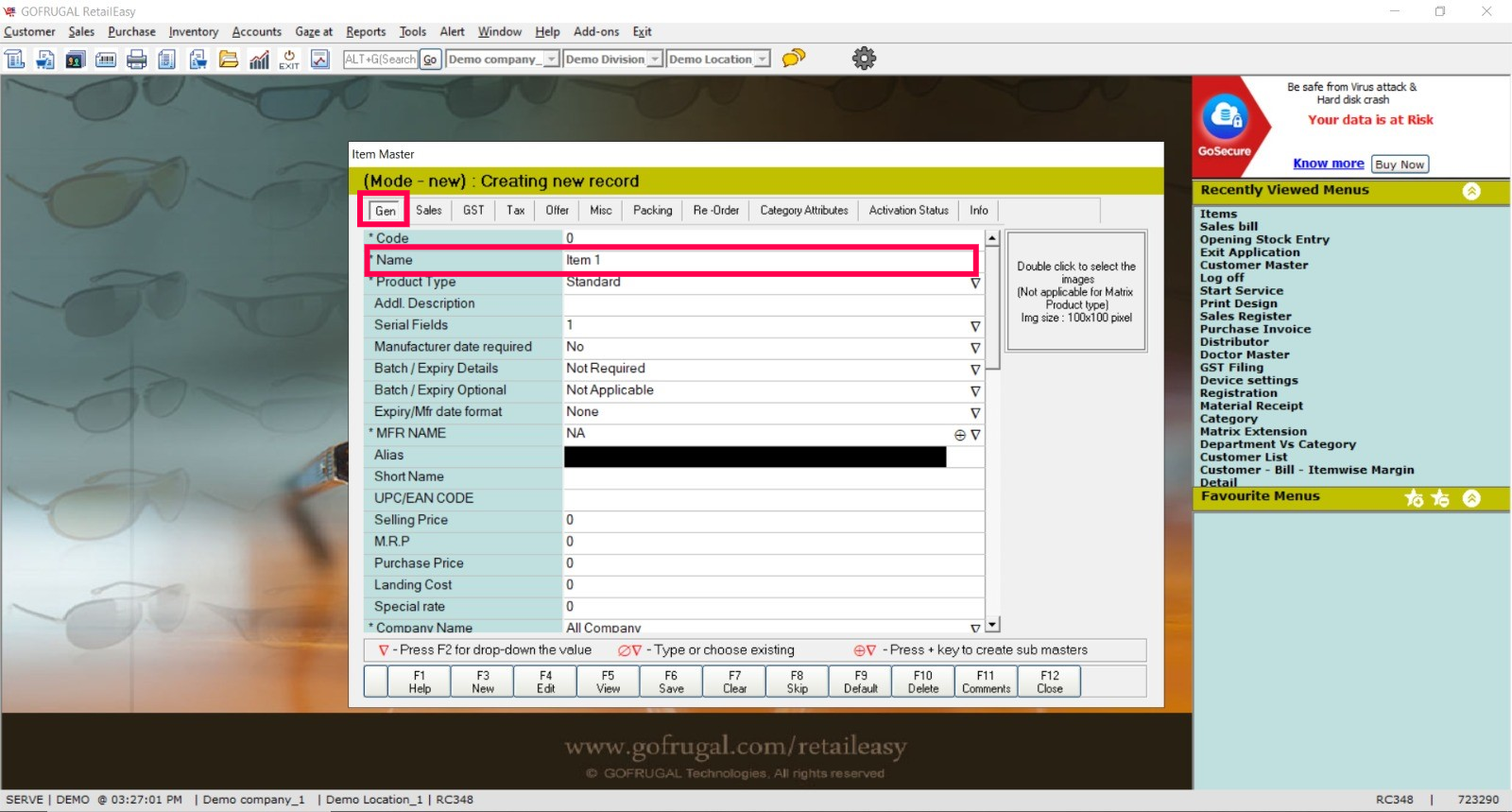Click the chat bubbles icon

click(794, 59)
